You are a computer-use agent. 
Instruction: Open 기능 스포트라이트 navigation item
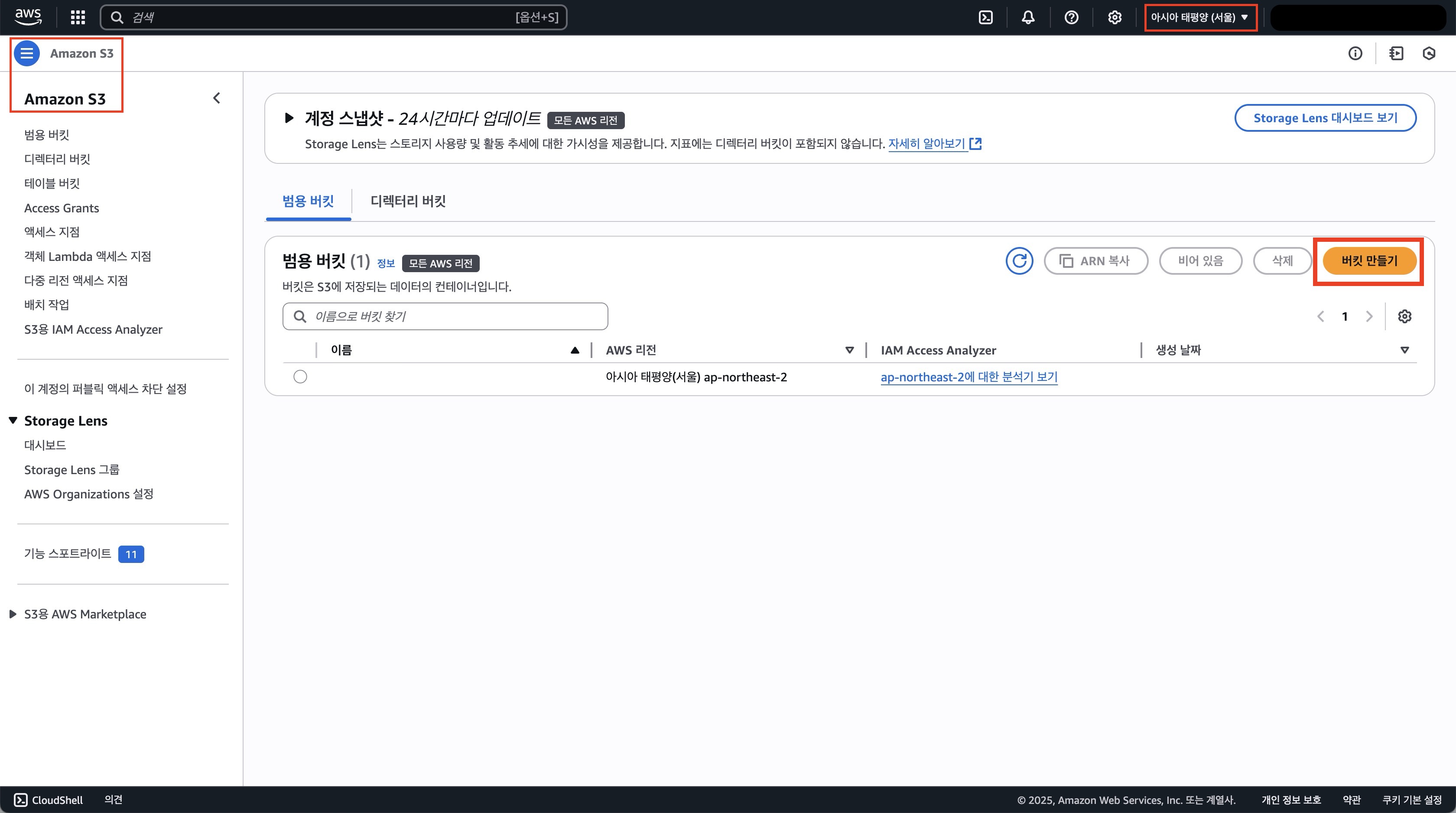tap(68, 553)
